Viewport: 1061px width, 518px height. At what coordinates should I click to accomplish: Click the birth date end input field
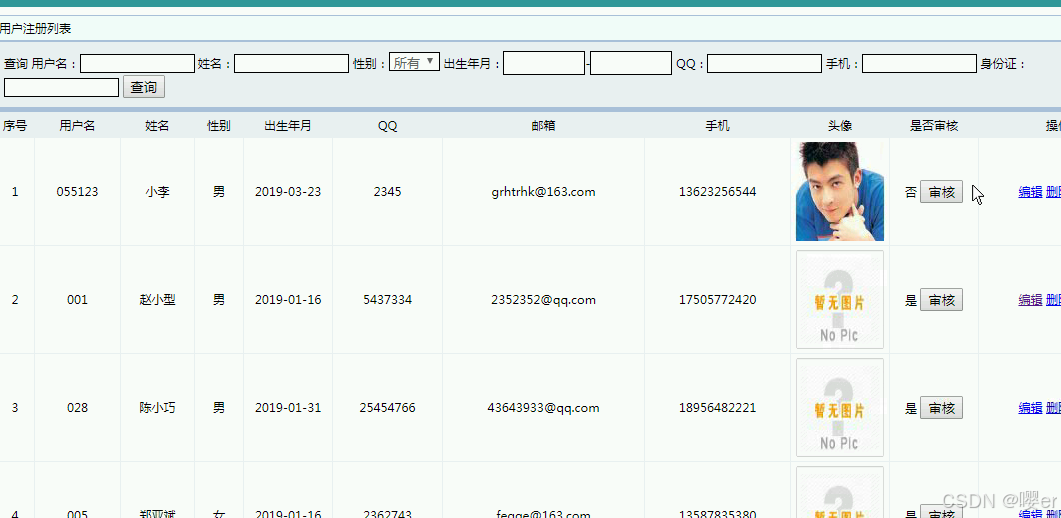coord(631,63)
